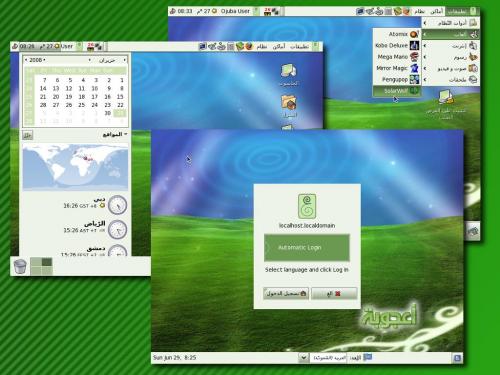Click the icon at right end of login bar
This screenshot has height=375, width=500.
pos(457,358)
